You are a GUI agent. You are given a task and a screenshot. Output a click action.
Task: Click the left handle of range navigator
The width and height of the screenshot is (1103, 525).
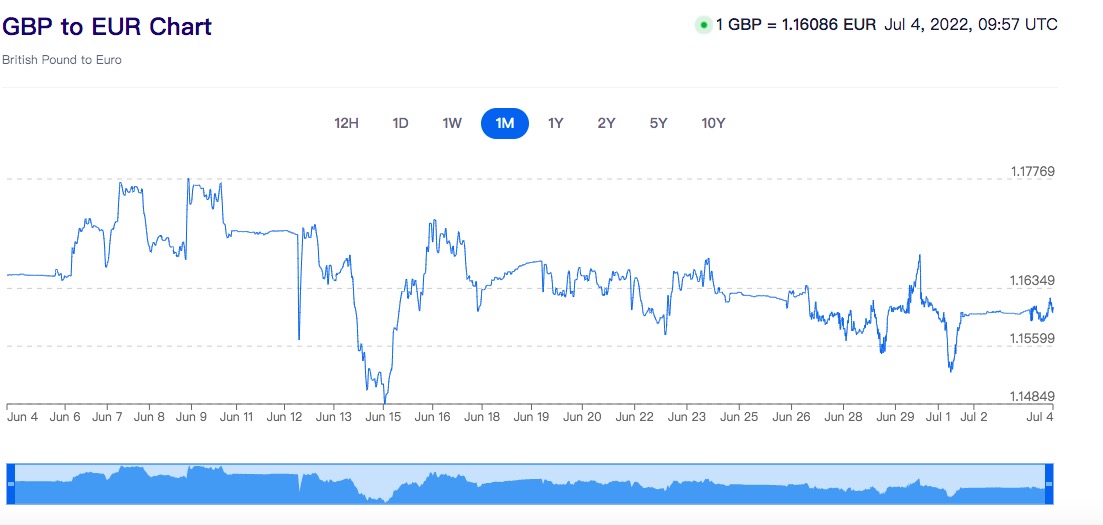[x=11, y=484]
